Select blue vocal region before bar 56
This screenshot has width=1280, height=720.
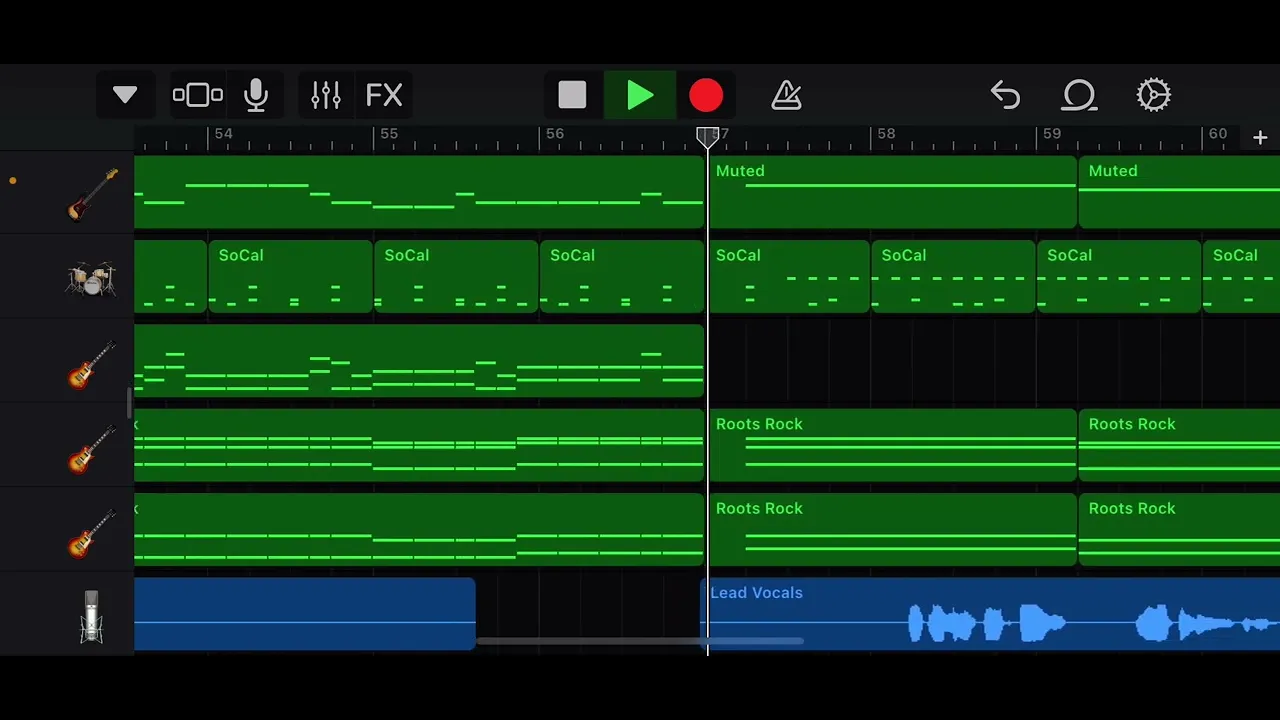305,614
